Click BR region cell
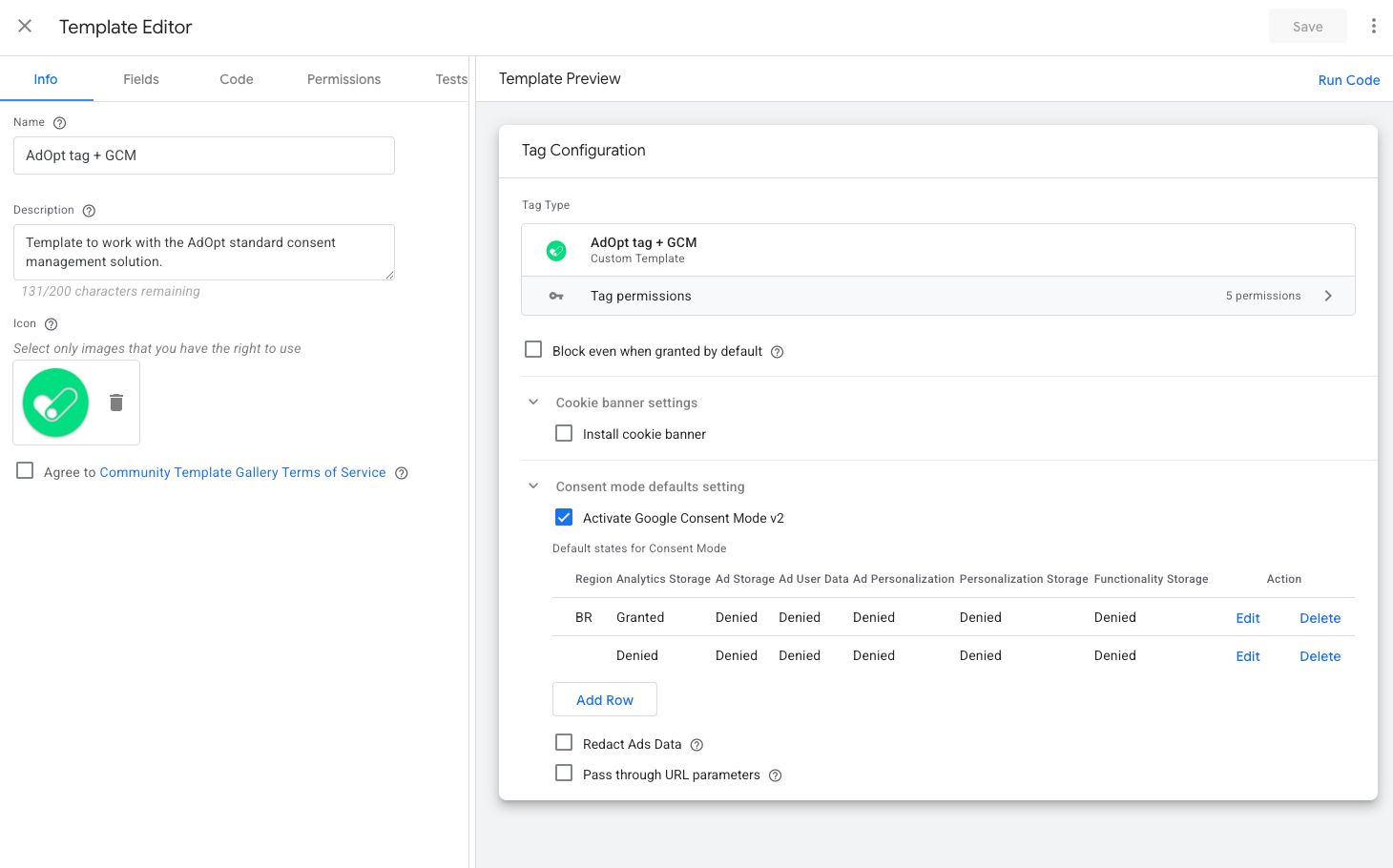Viewport: 1393px width, 868px height. click(584, 617)
